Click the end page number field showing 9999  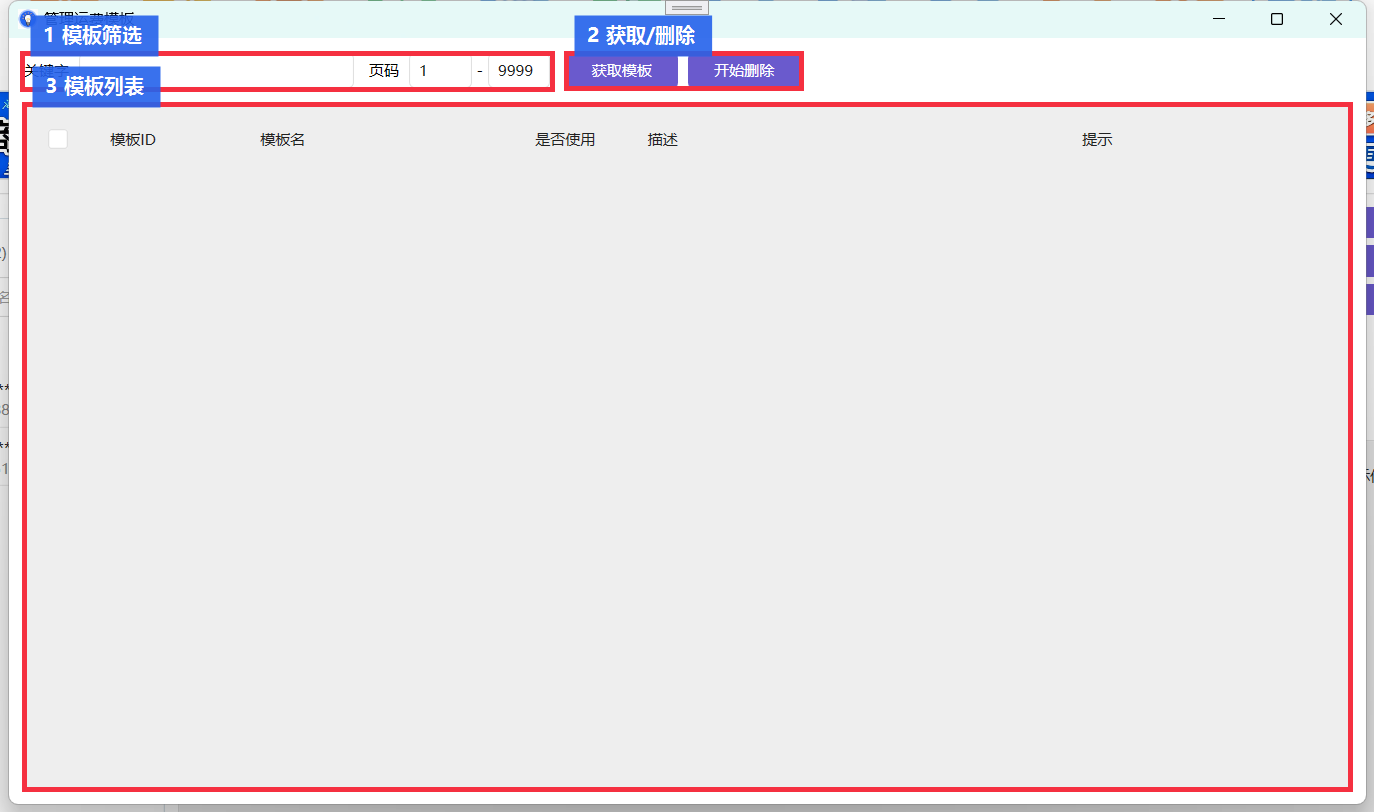pos(519,71)
